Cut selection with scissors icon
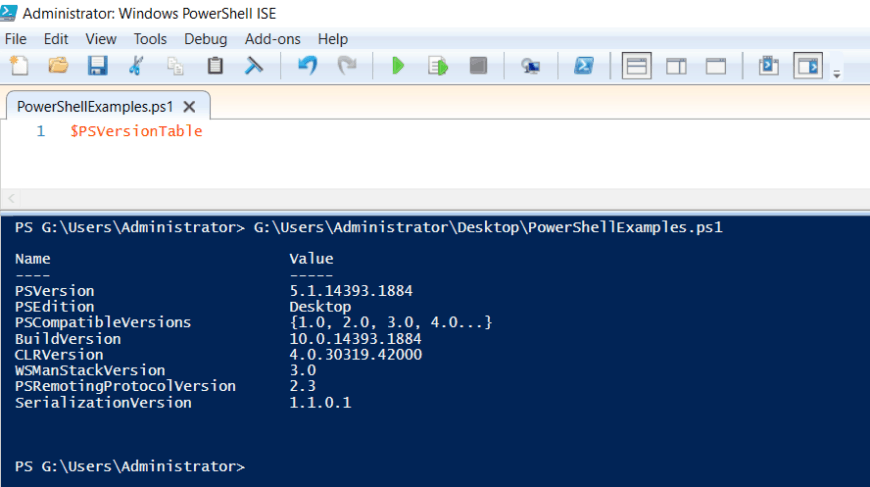Screen dimensions: 870x487 (x=136, y=66)
